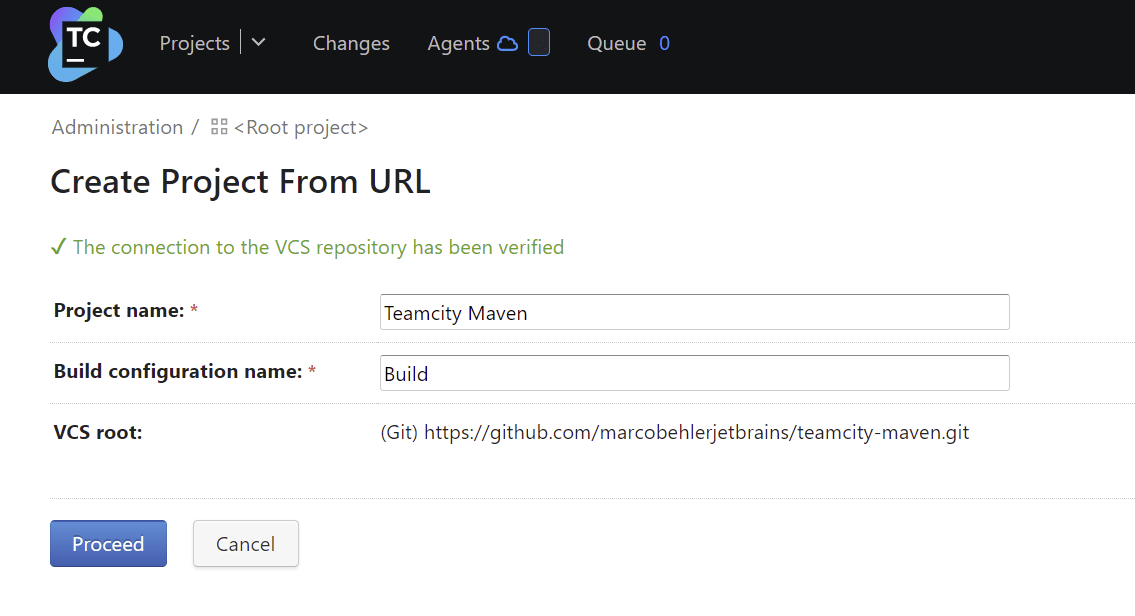Go to the Changes tab

[x=351, y=43]
